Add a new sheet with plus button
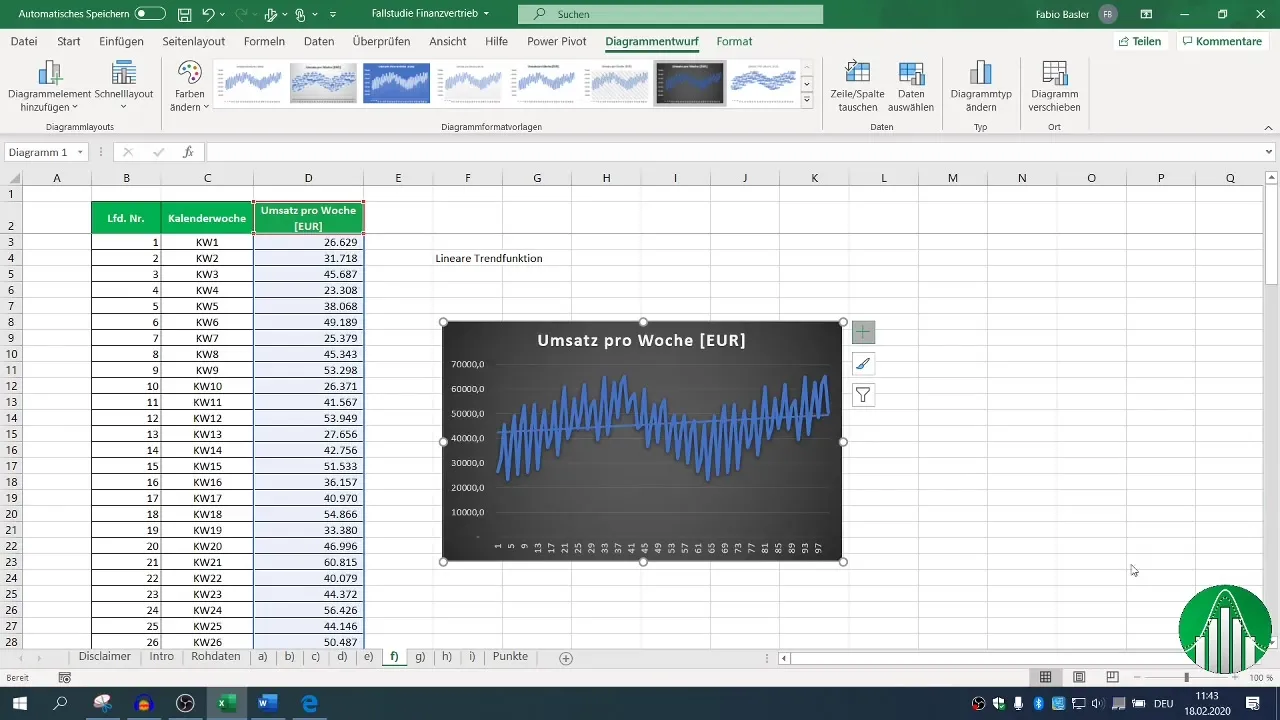This screenshot has height=720, width=1280. click(x=566, y=658)
